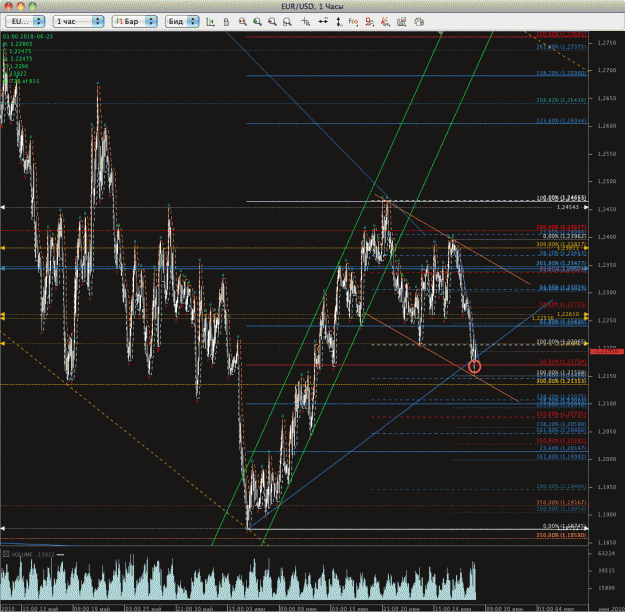This screenshot has height=612, width=625.
Task: Open the 'Бид' price side dropdown
Action: [x=182, y=22]
